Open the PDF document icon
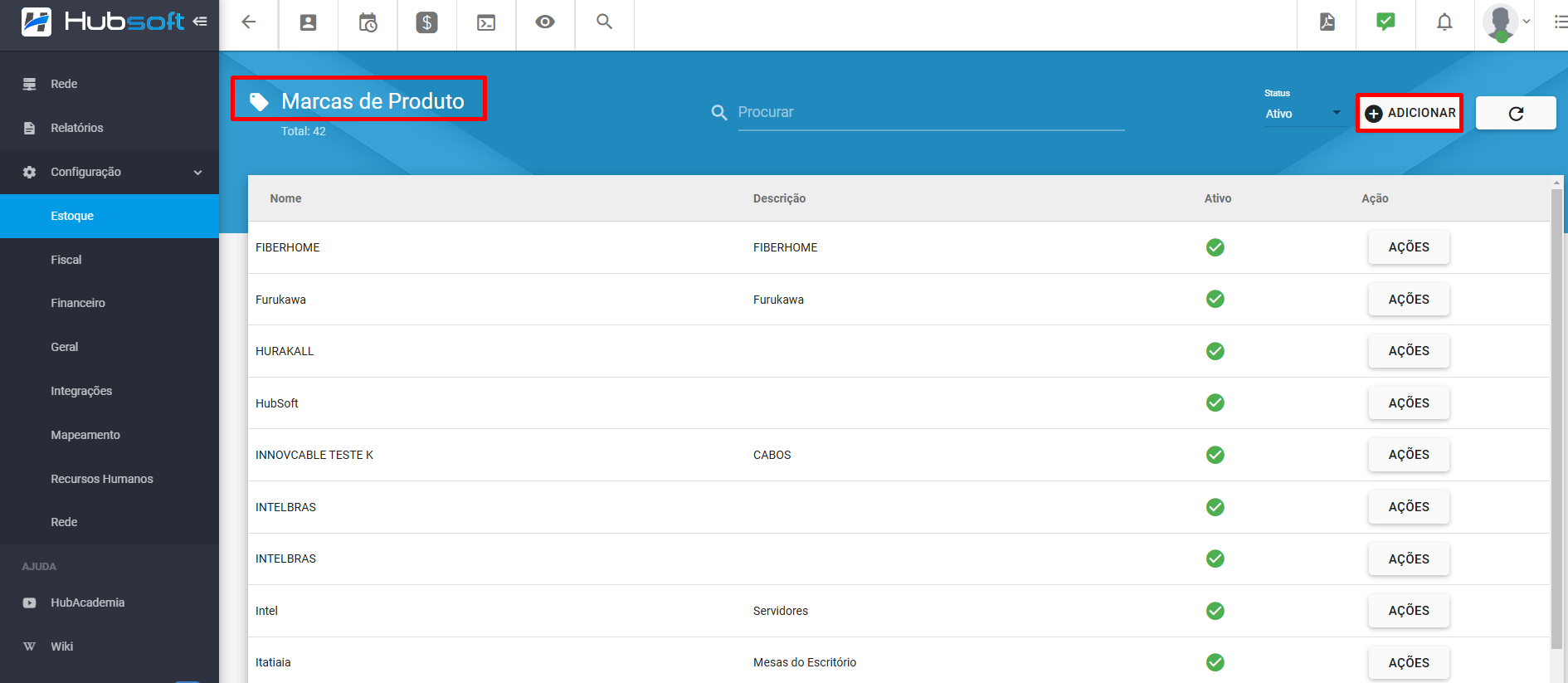Screen dimensions: 1568x683 pyautogui.click(x=1327, y=22)
